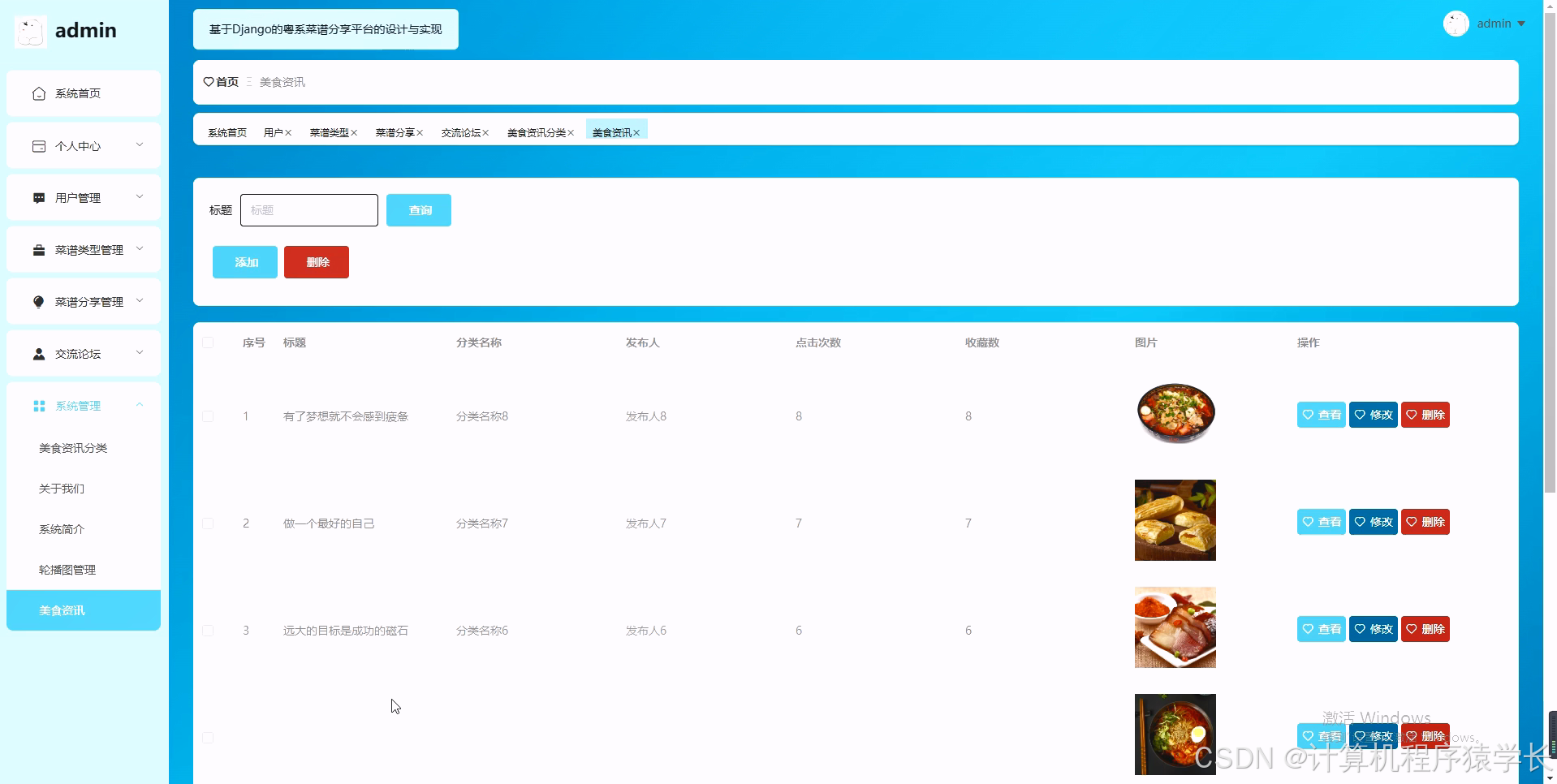Edit row 3 with 修改 button

1373,629
